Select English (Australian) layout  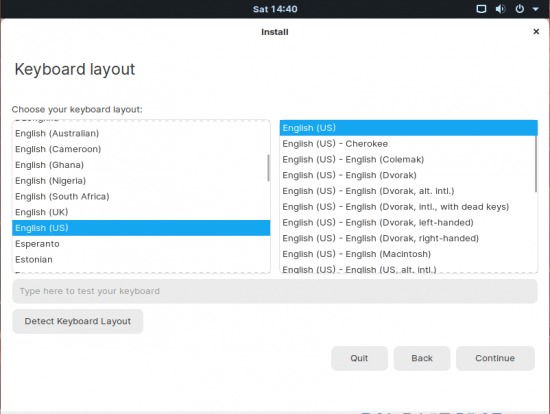pos(141,133)
